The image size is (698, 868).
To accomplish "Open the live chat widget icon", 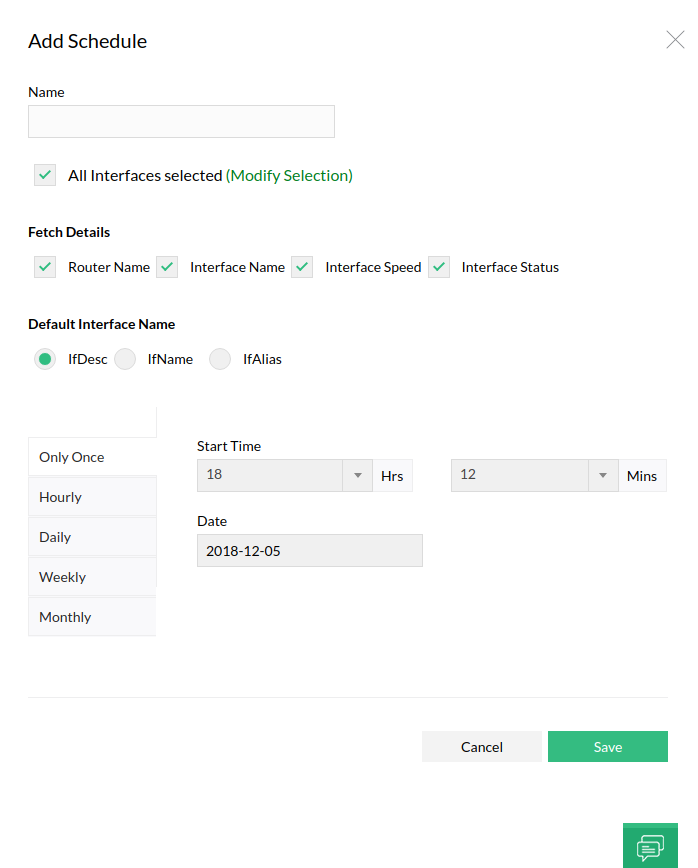I will [x=650, y=846].
